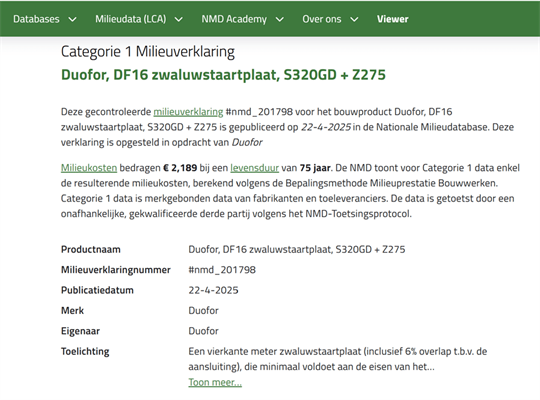Select the Merk label
This screenshot has width=540, height=400.
click(72, 310)
